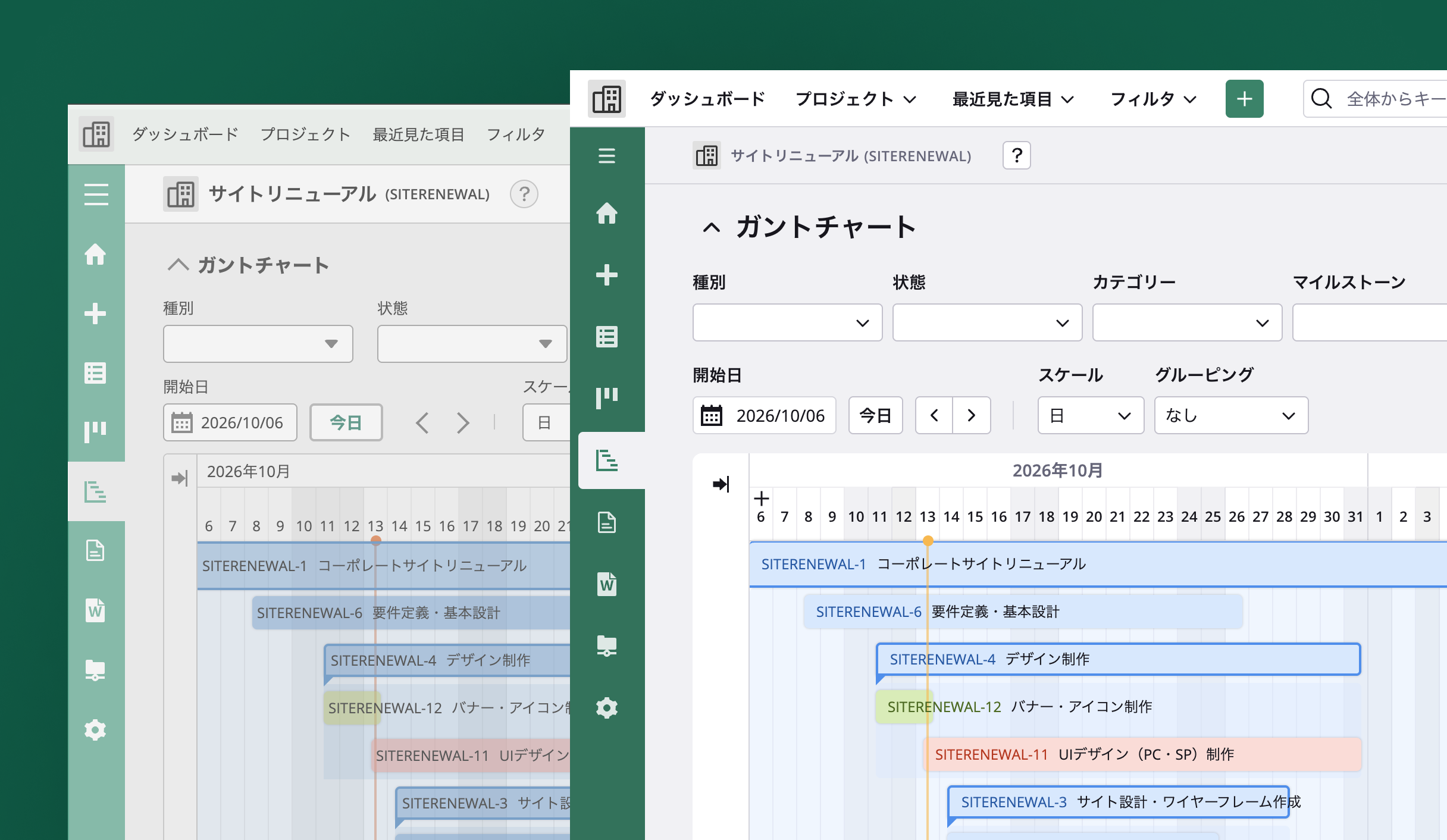Click the 開始日 date field 2026/10/06

(764, 415)
